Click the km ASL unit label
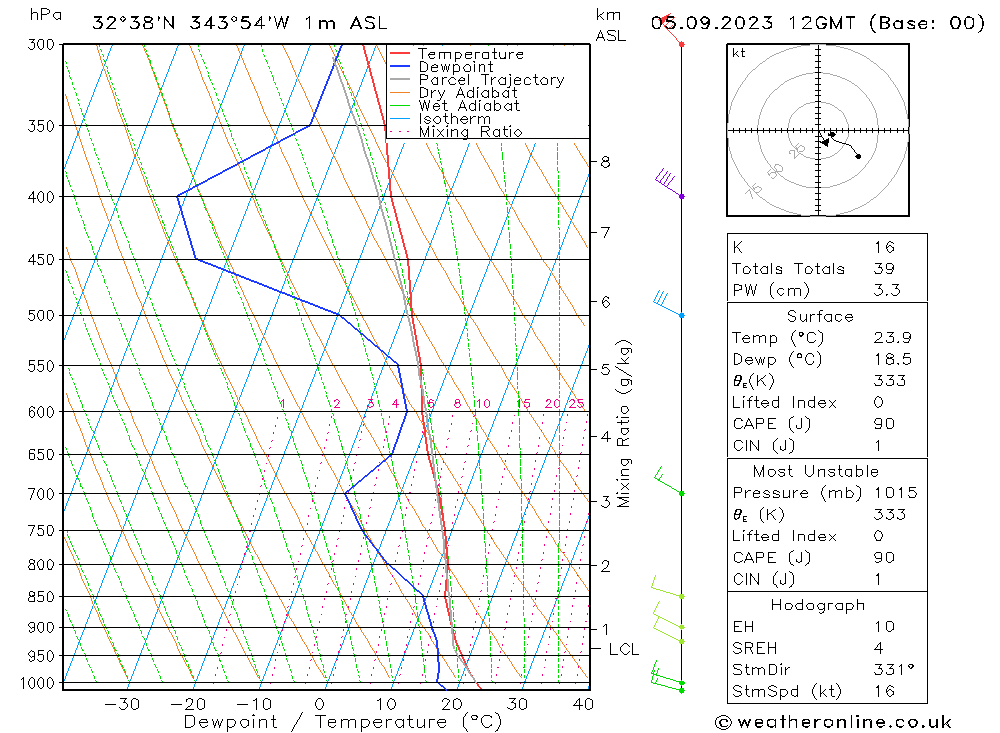The height and width of the screenshot is (733, 1000). point(610,26)
